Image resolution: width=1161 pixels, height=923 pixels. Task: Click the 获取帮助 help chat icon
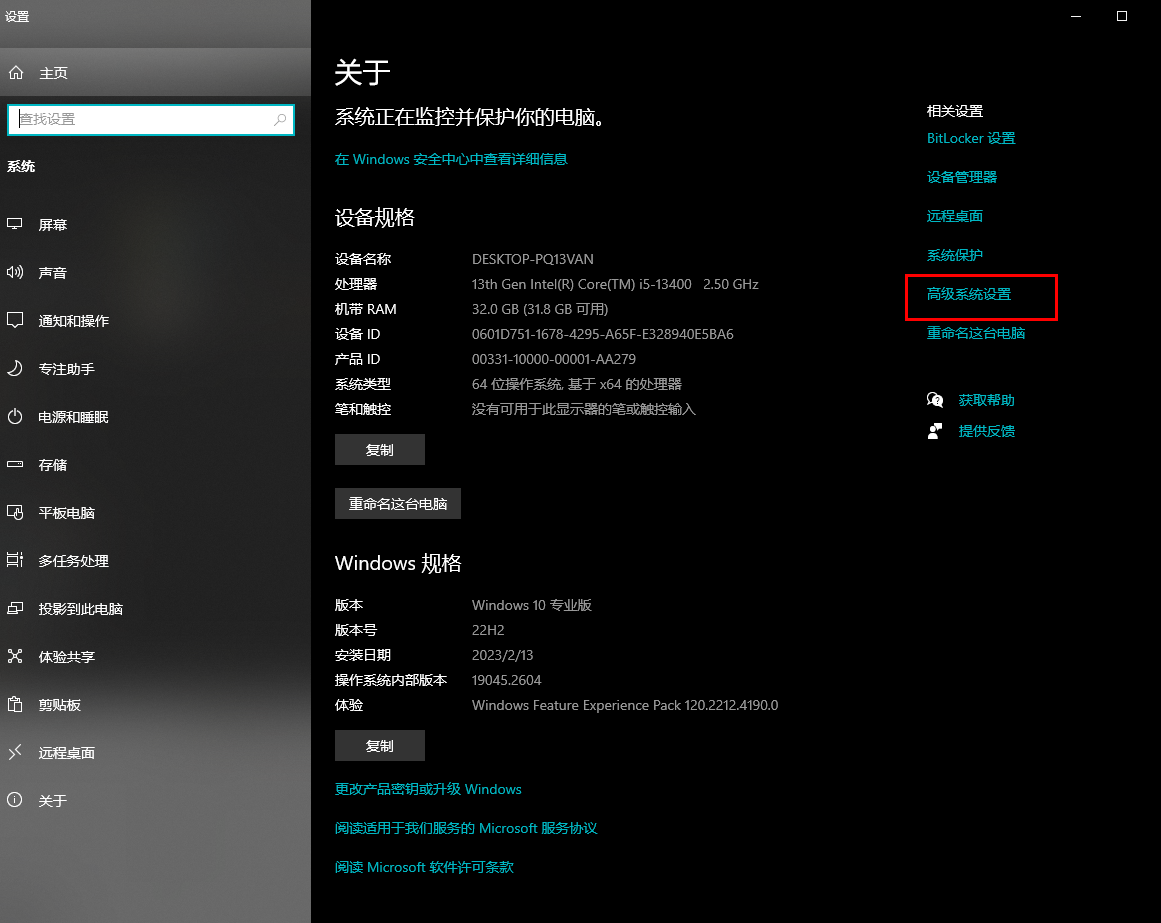[x=935, y=400]
